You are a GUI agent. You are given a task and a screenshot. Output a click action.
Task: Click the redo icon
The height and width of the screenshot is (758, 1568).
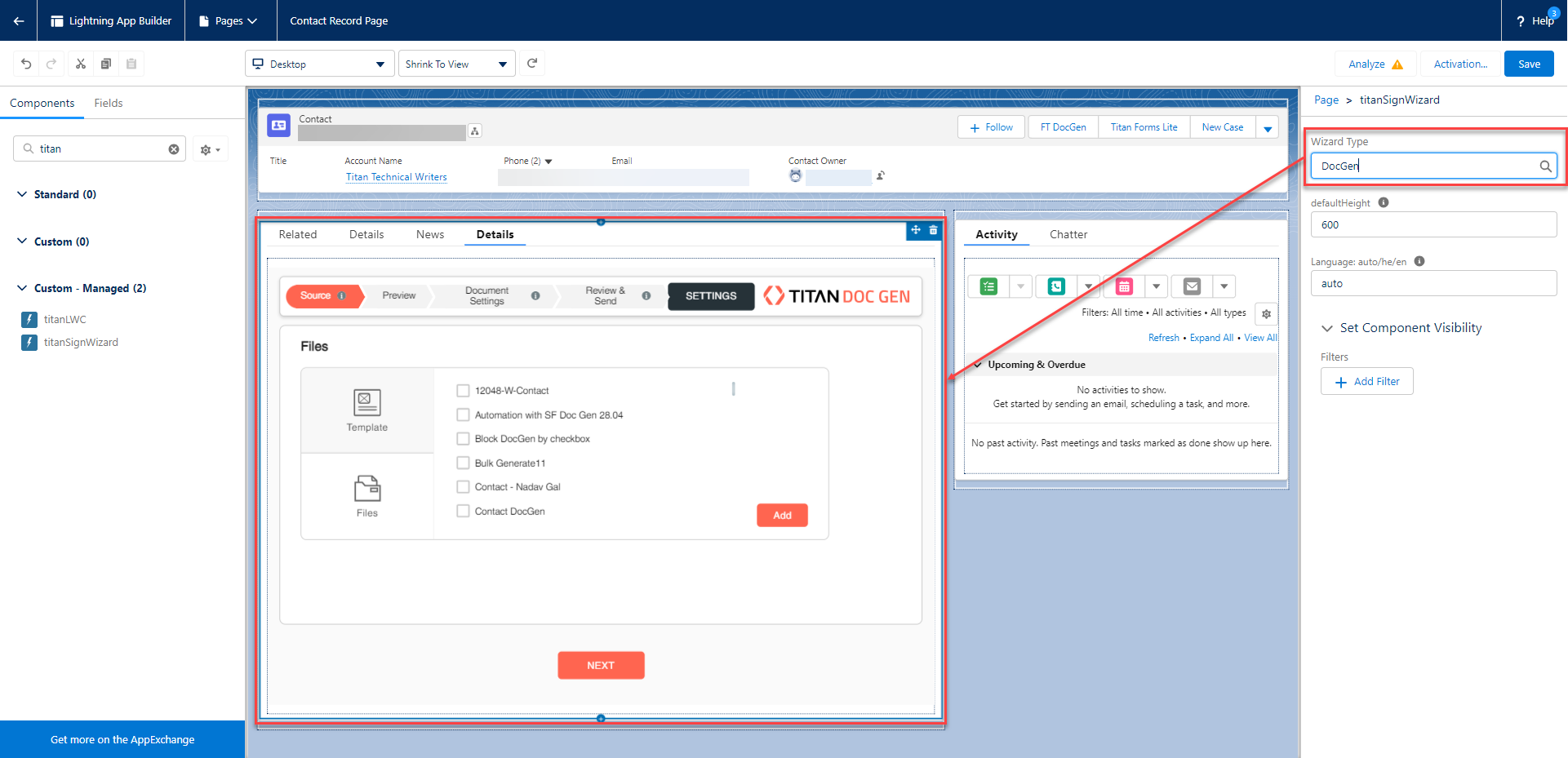click(x=51, y=64)
